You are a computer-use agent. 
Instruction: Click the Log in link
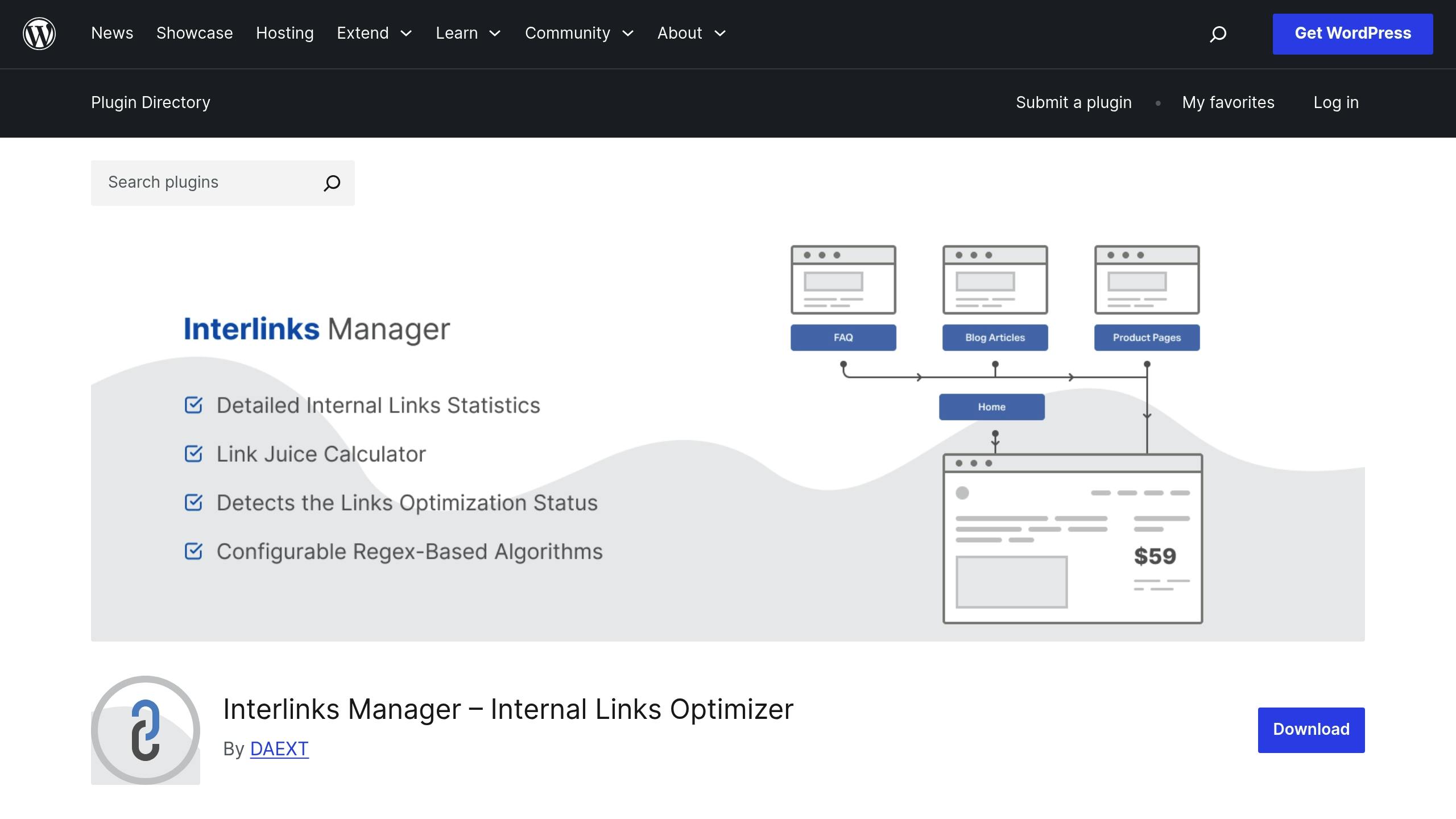pyautogui.click(x=1336, y=102)
